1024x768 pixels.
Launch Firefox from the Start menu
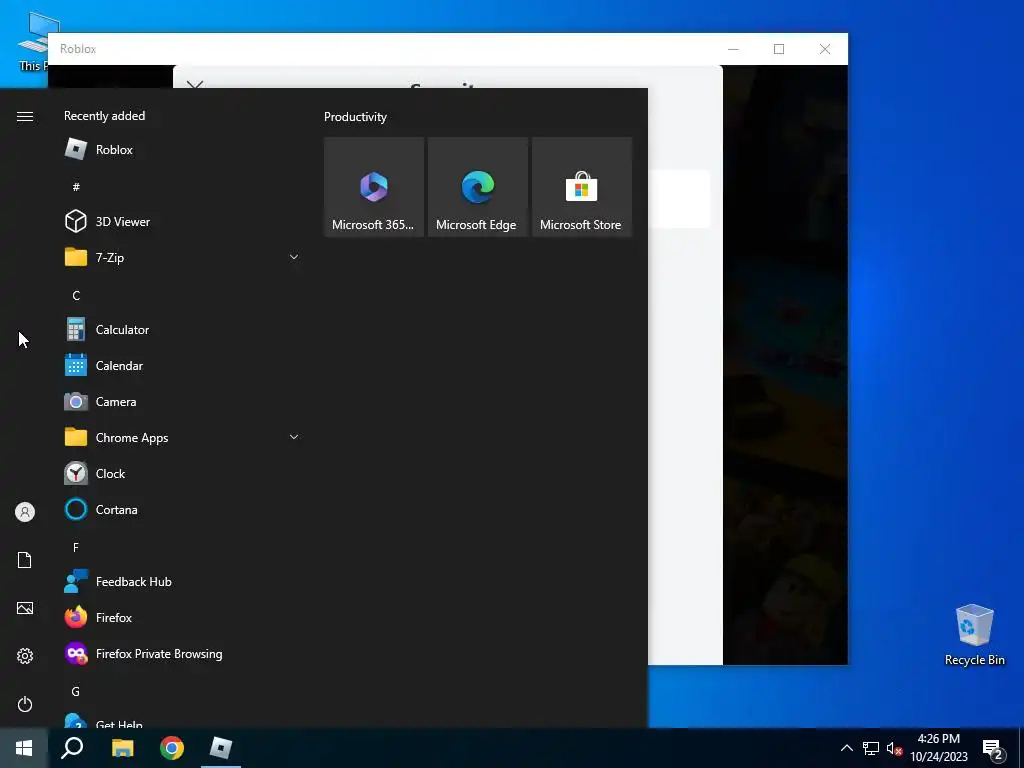pos(182,617)
